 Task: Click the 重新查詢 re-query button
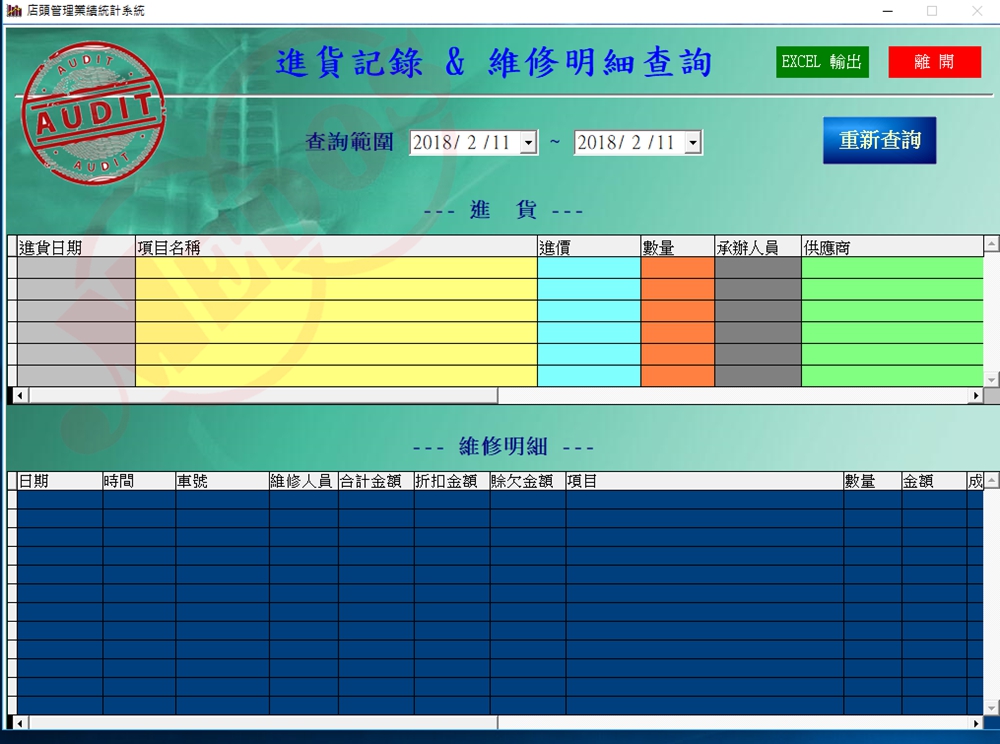pyautogui.click(x=879, y=141)
